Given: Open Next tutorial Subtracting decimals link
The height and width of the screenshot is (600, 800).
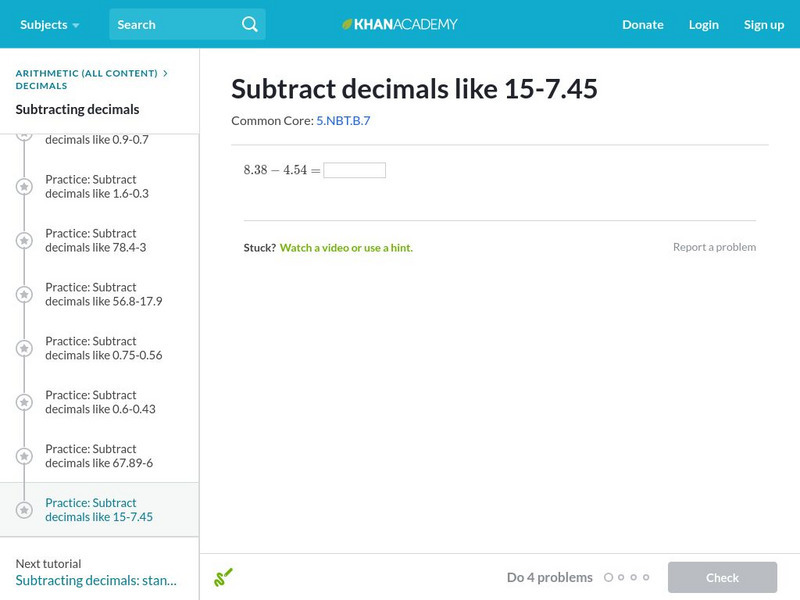Looking at the screenshot, I should pos(96,580).
